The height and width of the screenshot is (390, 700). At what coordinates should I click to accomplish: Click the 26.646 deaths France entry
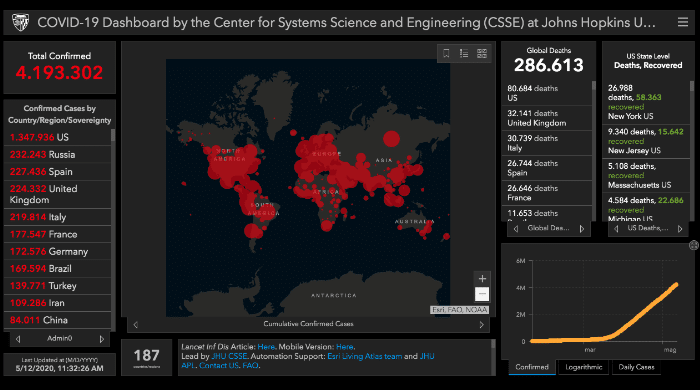(547, 193)
